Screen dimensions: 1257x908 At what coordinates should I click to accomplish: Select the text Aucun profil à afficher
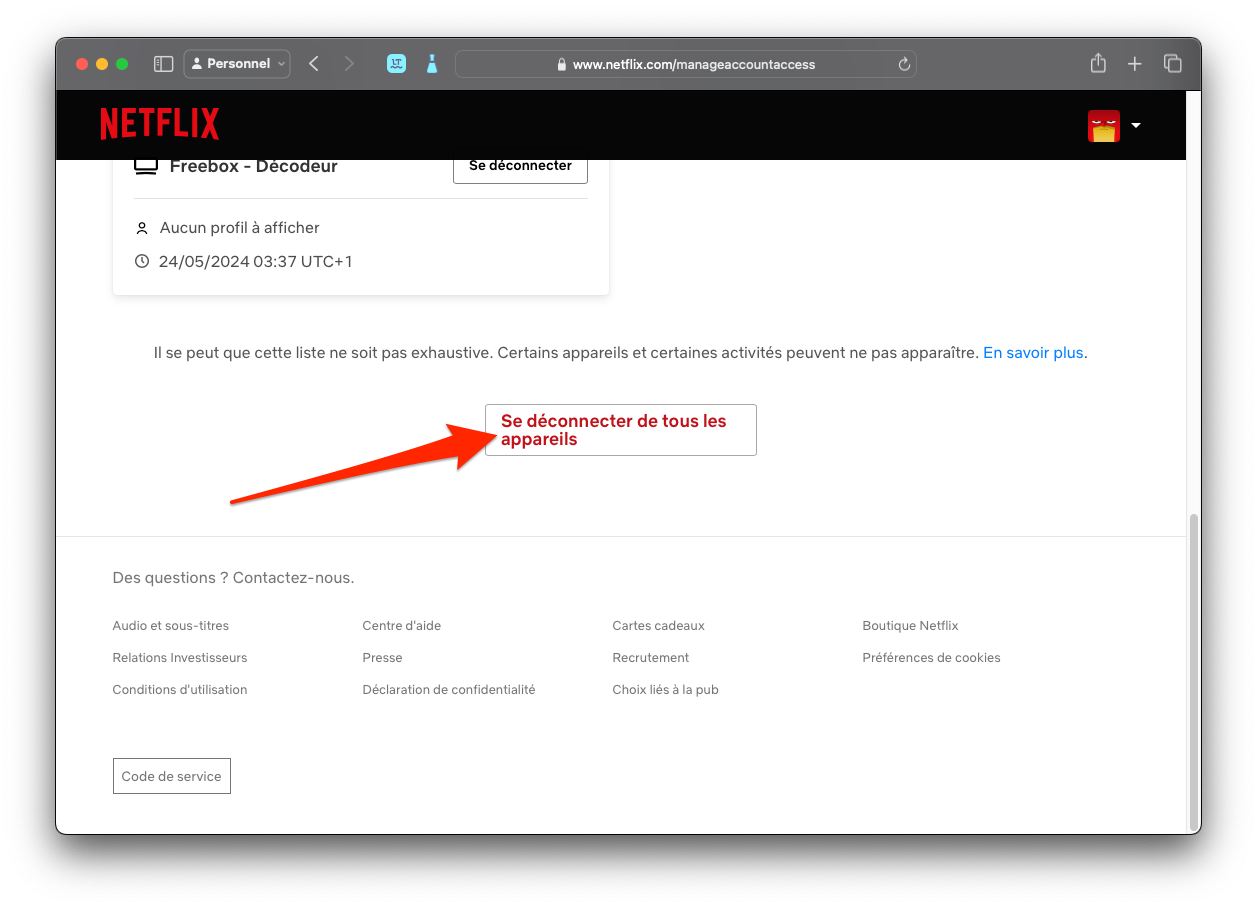(x=240, y=228)
